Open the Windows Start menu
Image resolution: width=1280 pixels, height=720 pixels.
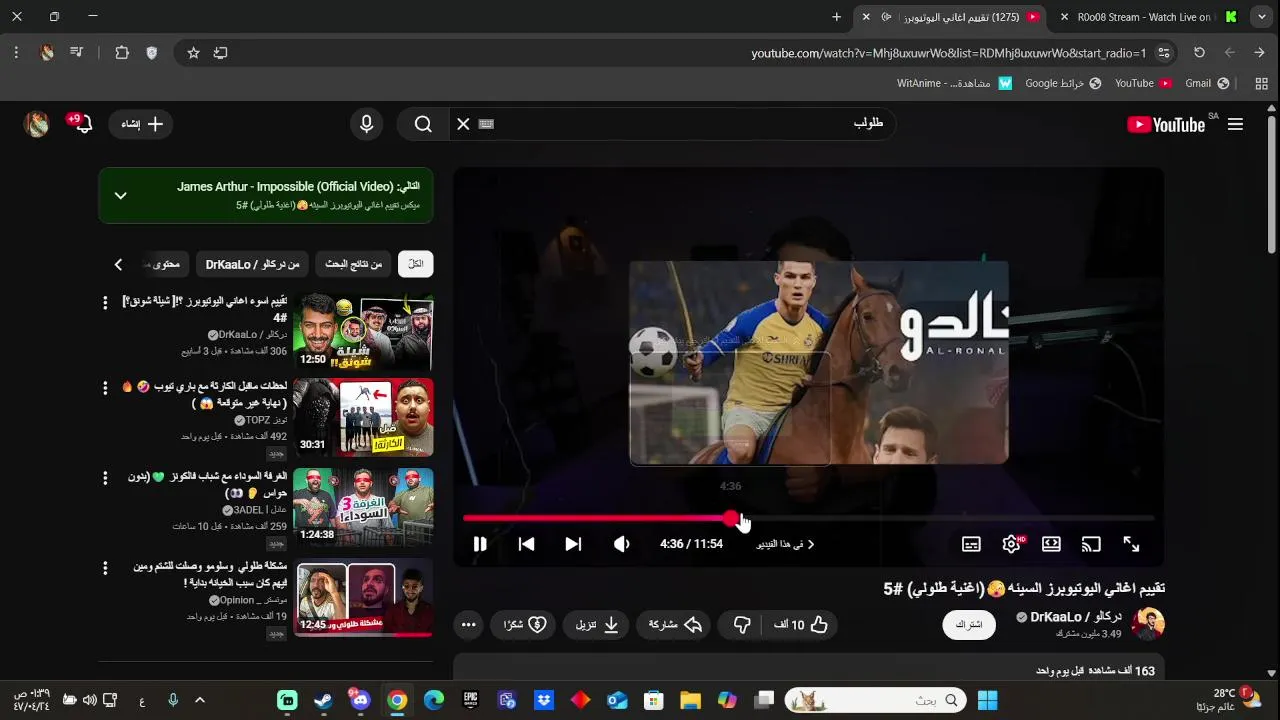point(988,700)
